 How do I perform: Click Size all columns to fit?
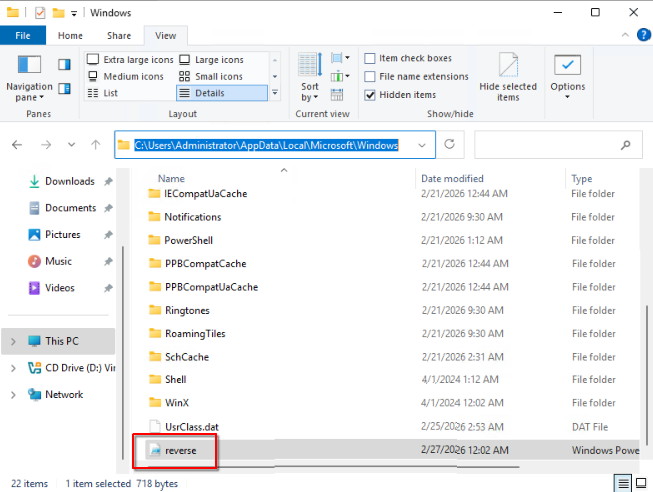coord(337,95)
